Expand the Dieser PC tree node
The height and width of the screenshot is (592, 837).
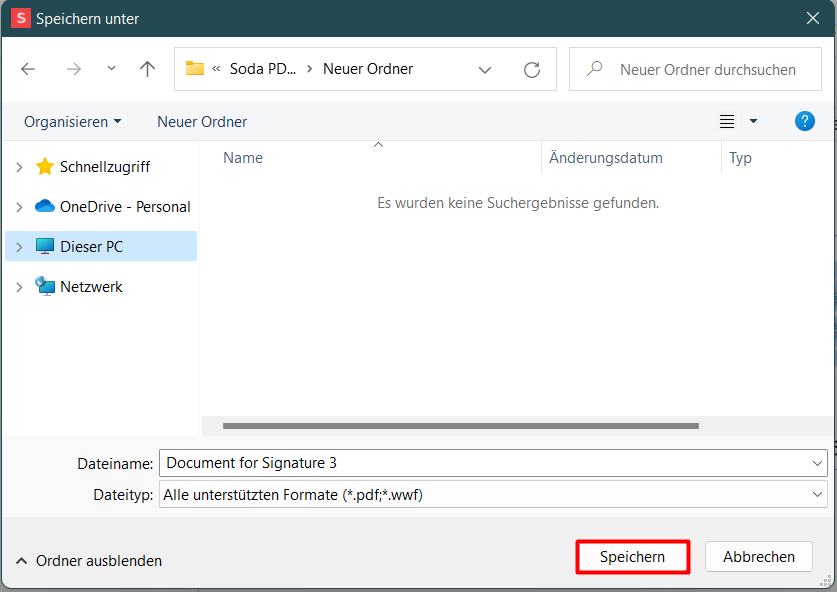coord(19,247)
